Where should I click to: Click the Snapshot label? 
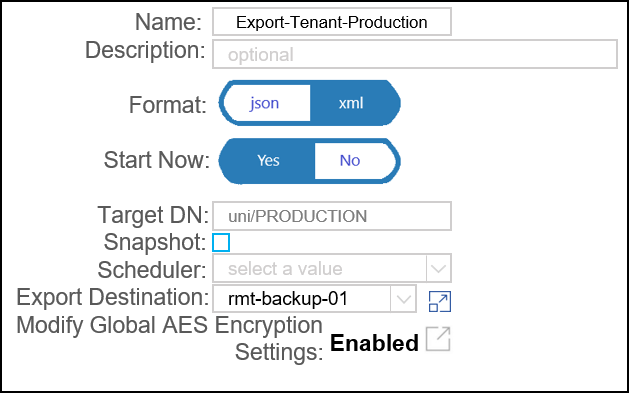pos(155,242)
